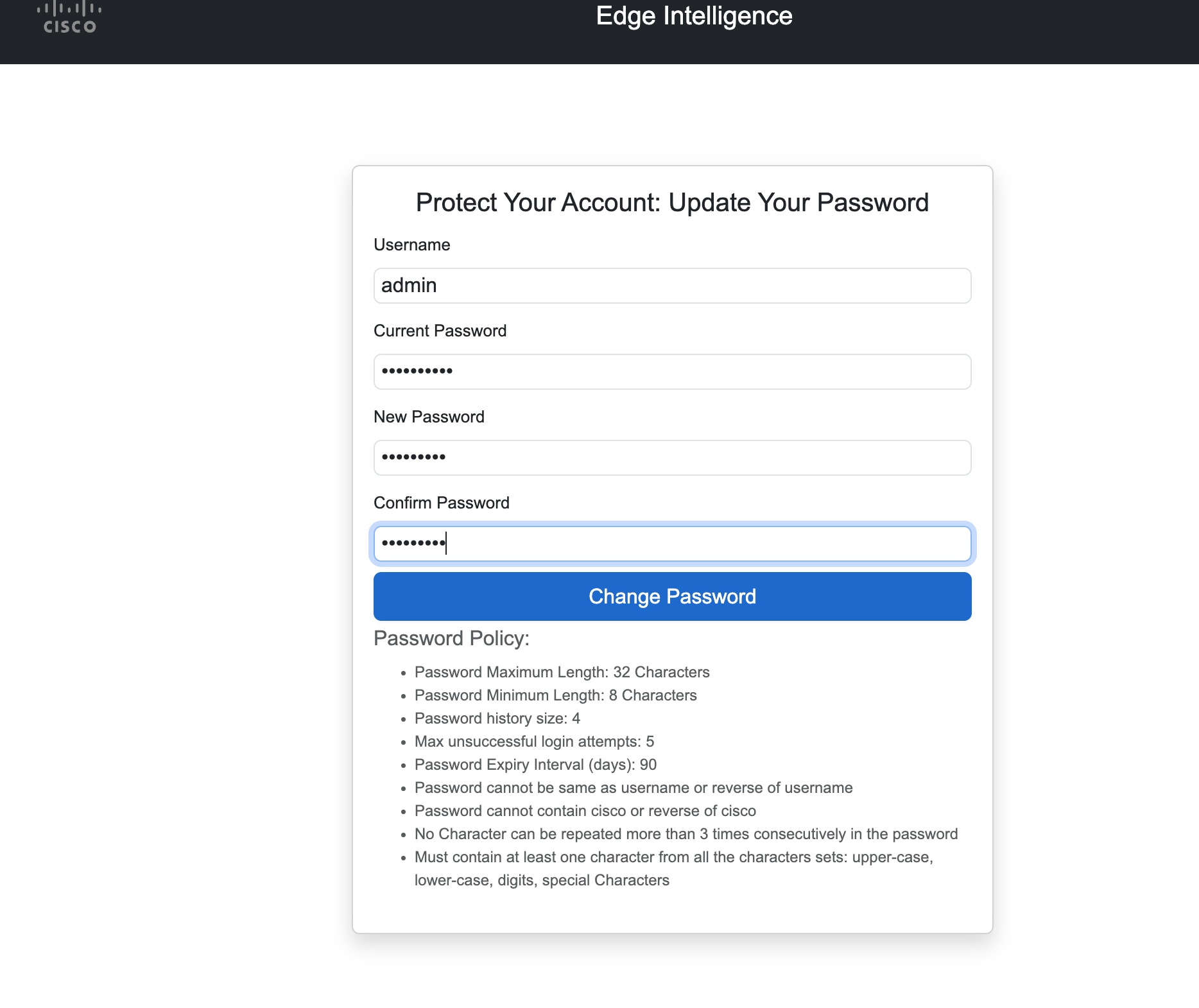Screen dimensions: 1199x1008
Task: Click the Username label text
Action: coord(411,245)
